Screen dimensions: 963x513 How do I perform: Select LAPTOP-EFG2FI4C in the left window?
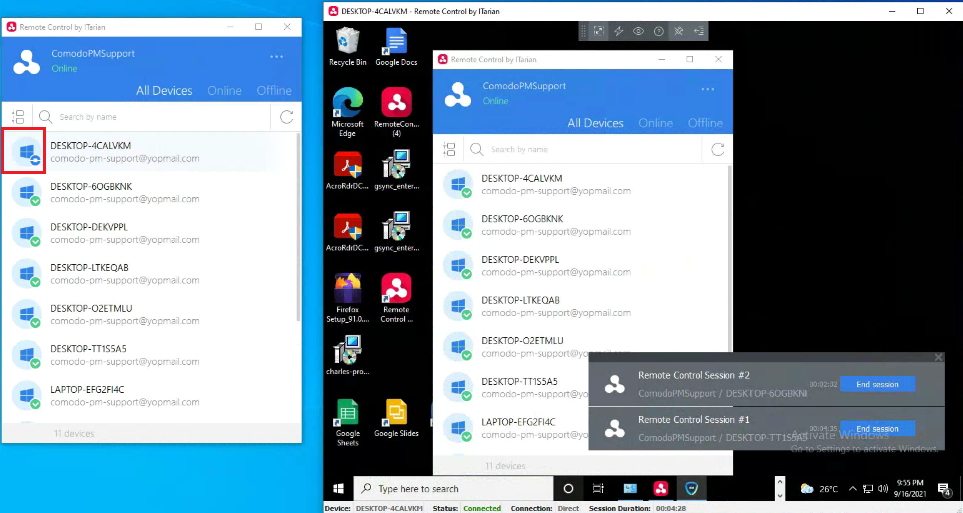(x=150, y=395)
